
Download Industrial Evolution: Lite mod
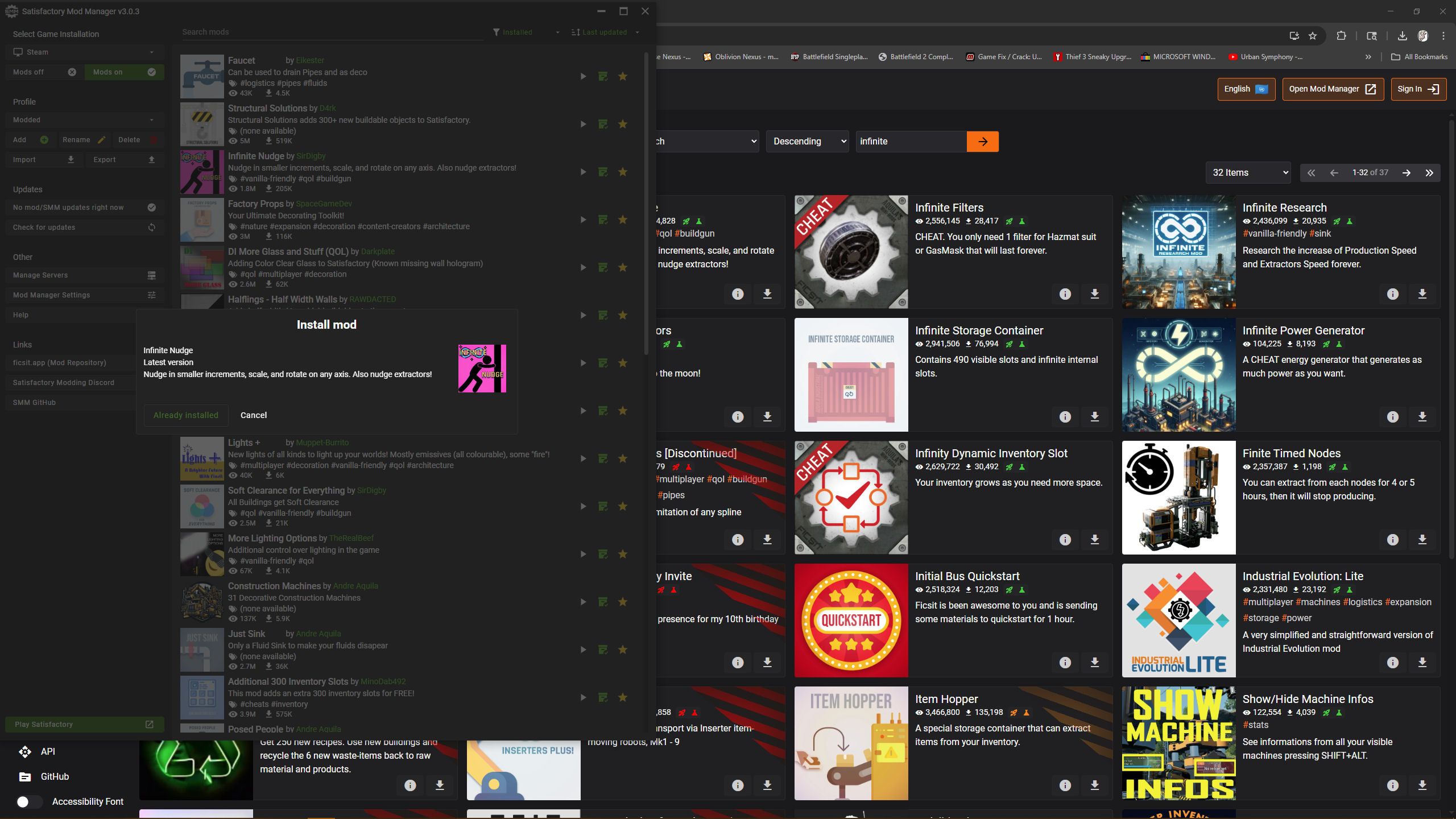pos(1422,663)
